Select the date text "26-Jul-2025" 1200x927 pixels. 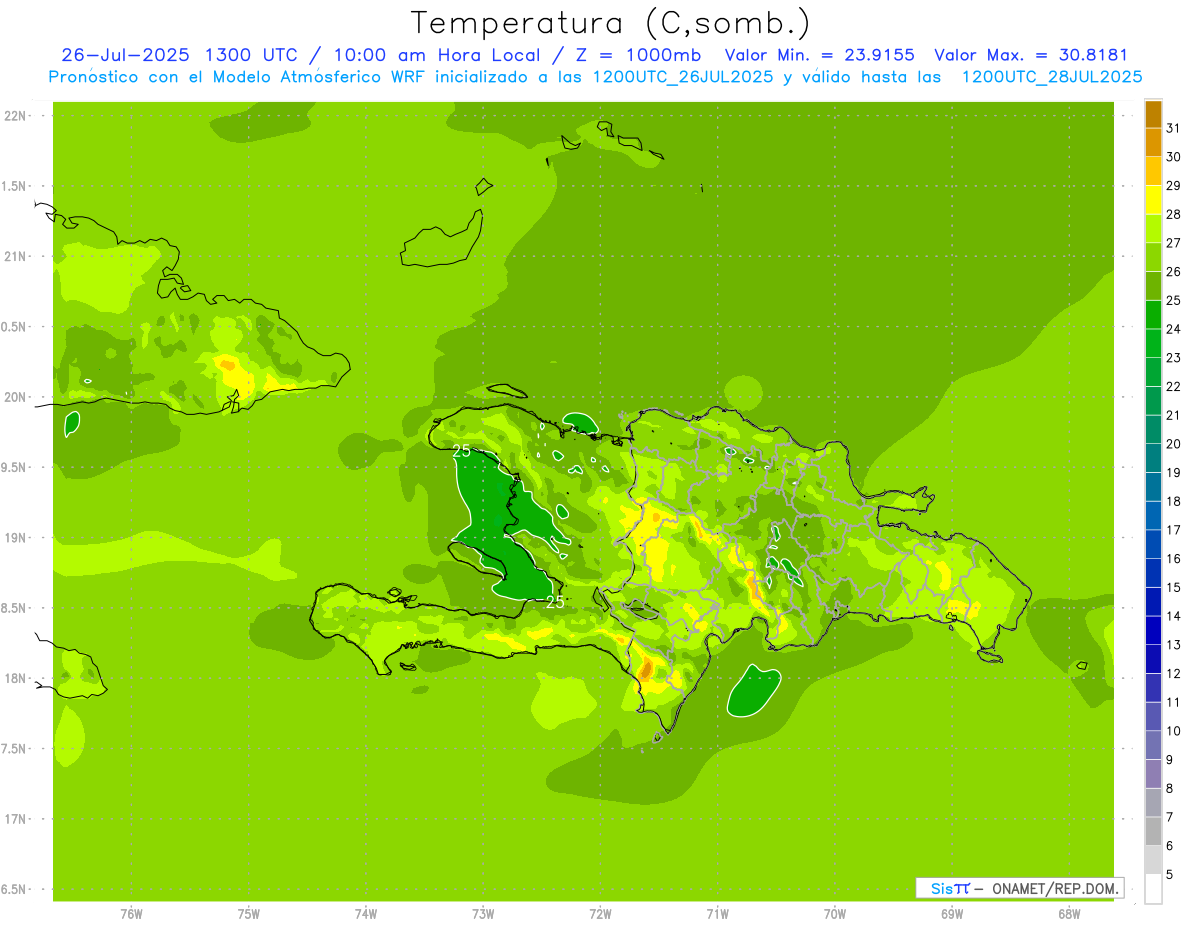pyautogui.click(x=126, y=55)
